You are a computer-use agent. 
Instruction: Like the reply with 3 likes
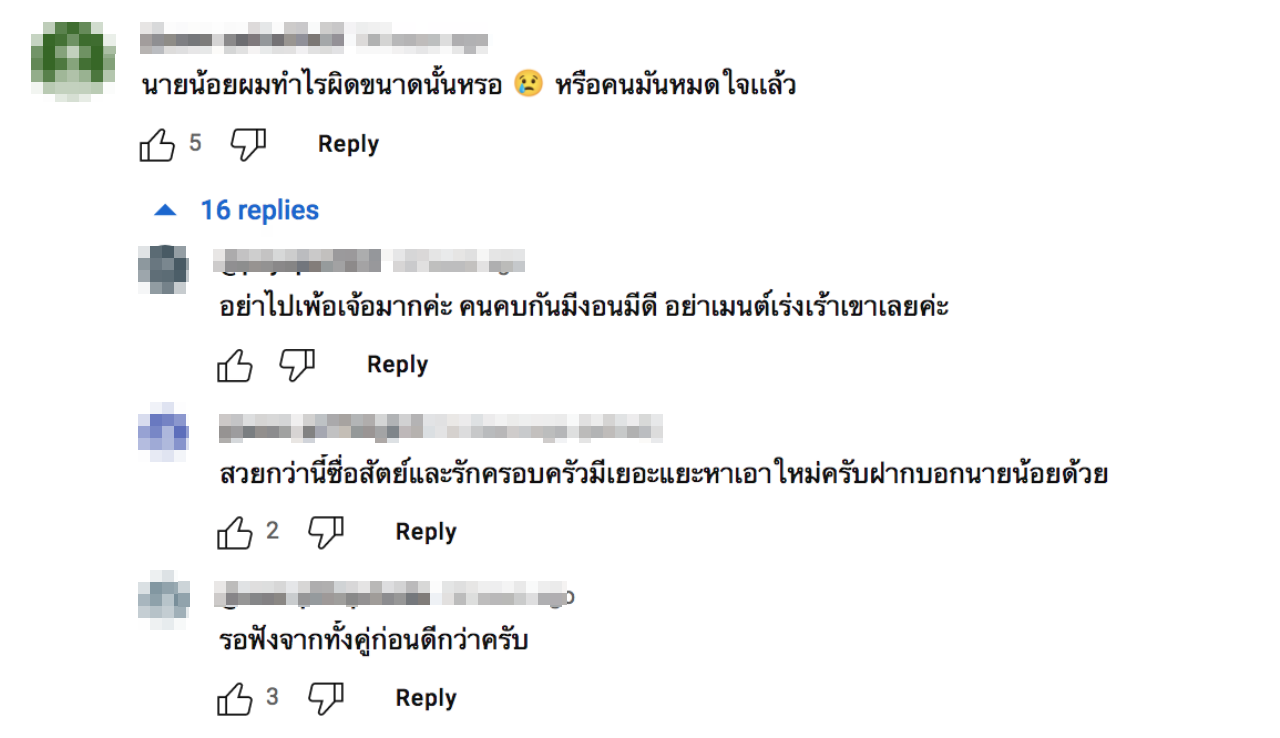pos(235,699)
